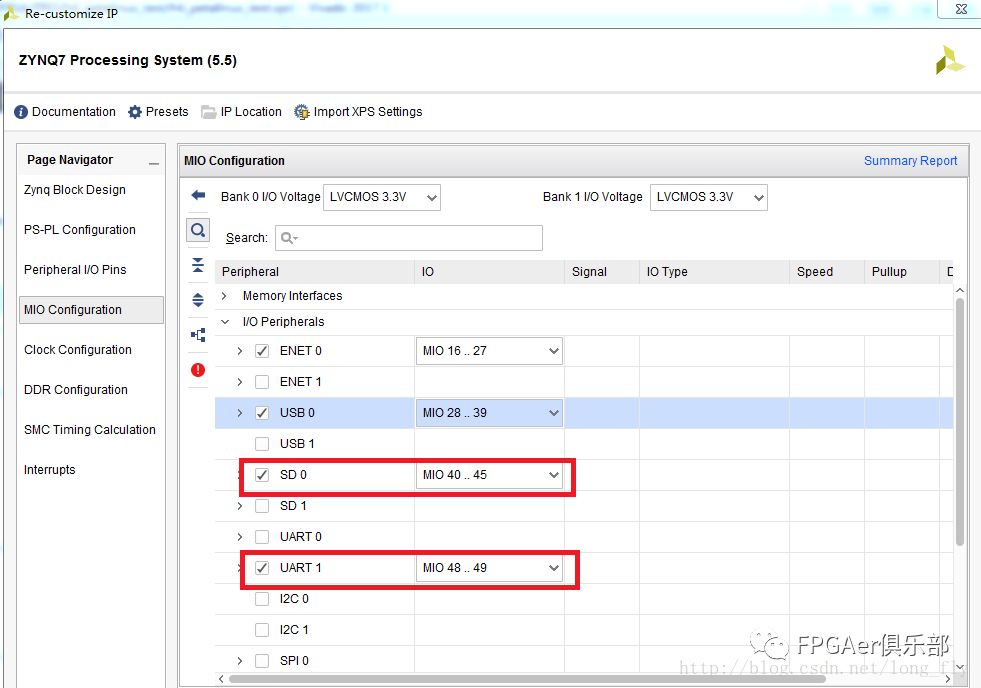Expand Memory Interfaces tree node

click(x=224, y=296)
